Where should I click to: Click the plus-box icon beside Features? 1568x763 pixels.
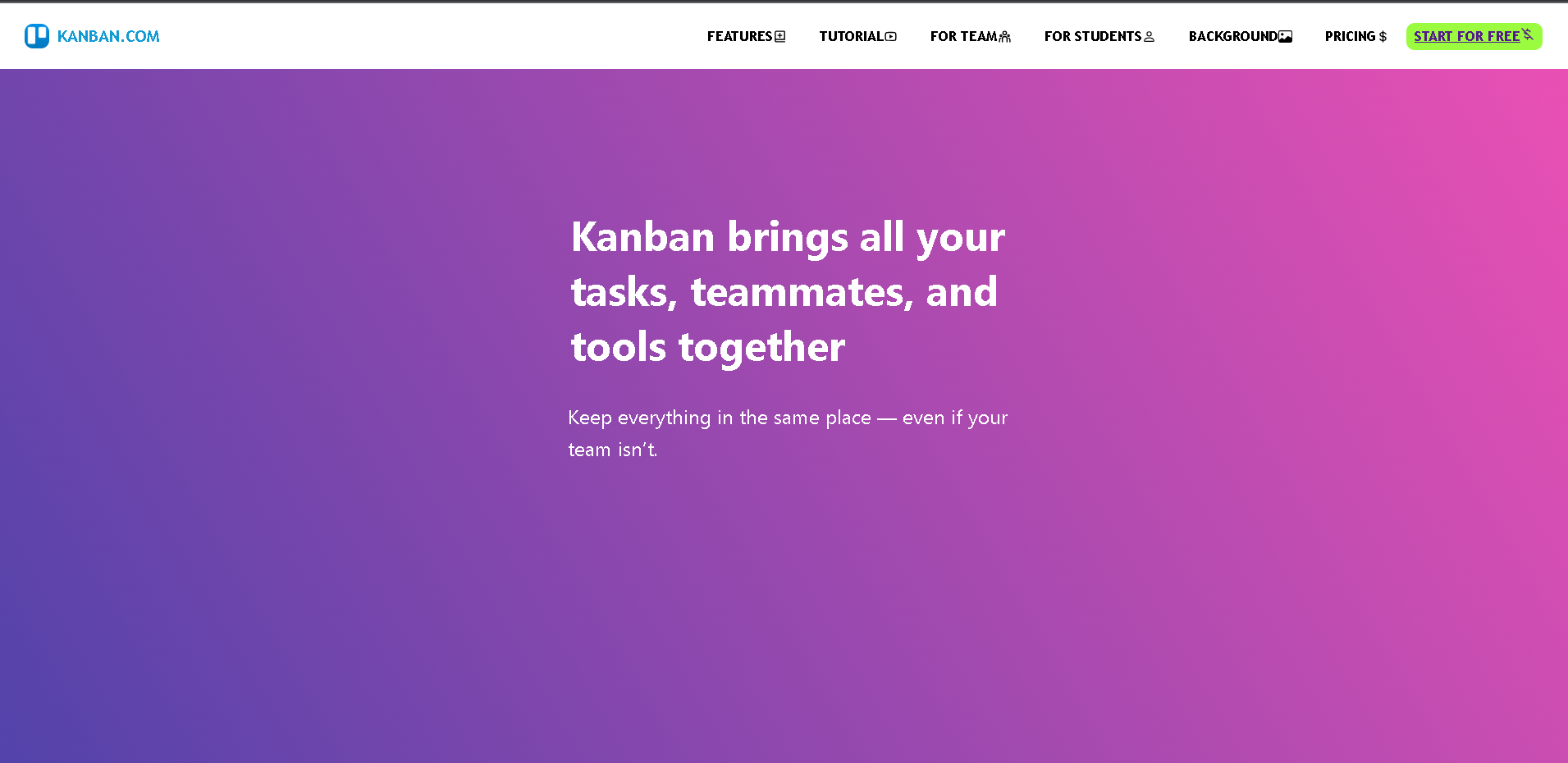(x=780, y=36)
